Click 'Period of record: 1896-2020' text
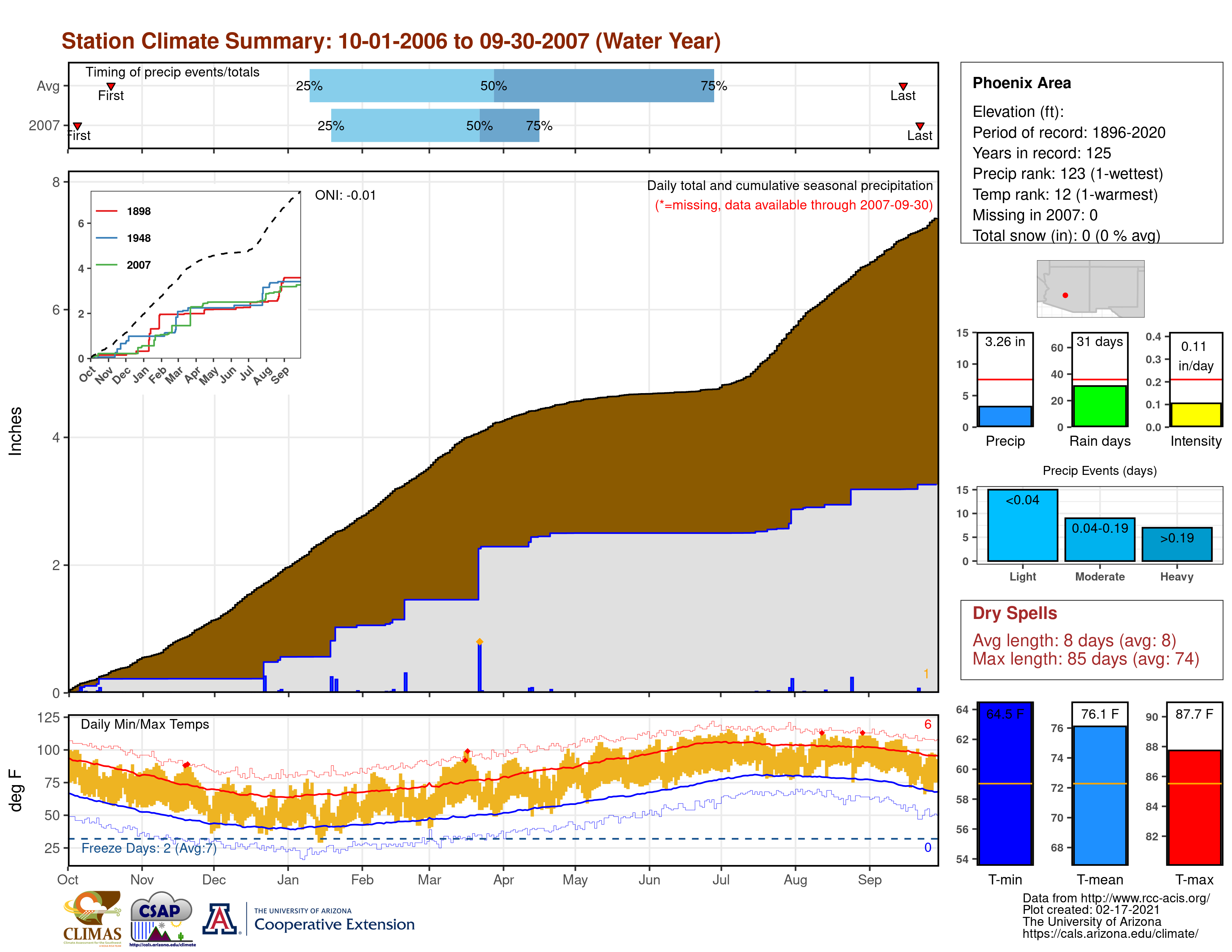 point(1069,133)
